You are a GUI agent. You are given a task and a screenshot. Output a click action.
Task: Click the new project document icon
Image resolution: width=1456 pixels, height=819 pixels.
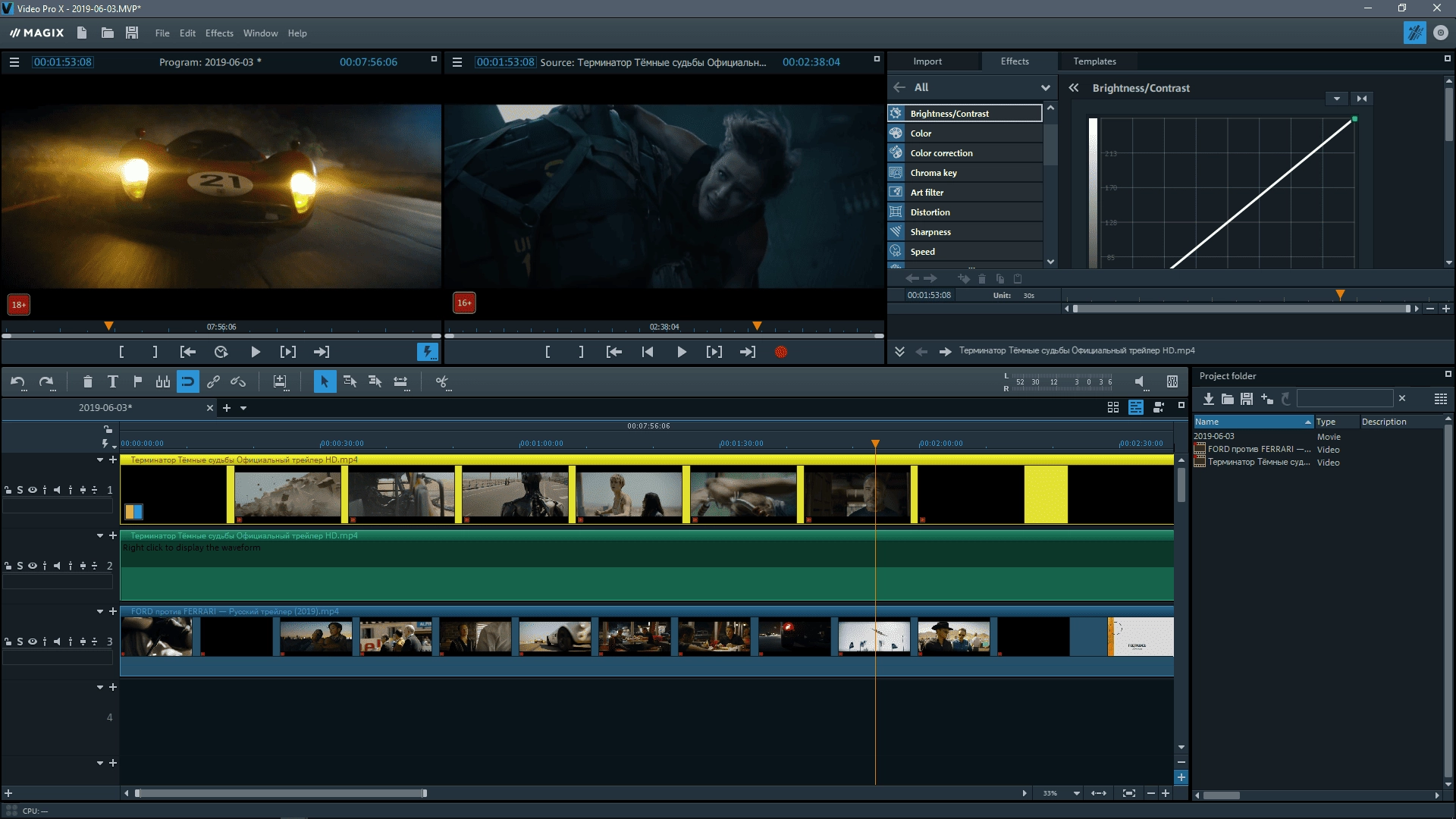(x=82, y=33)
